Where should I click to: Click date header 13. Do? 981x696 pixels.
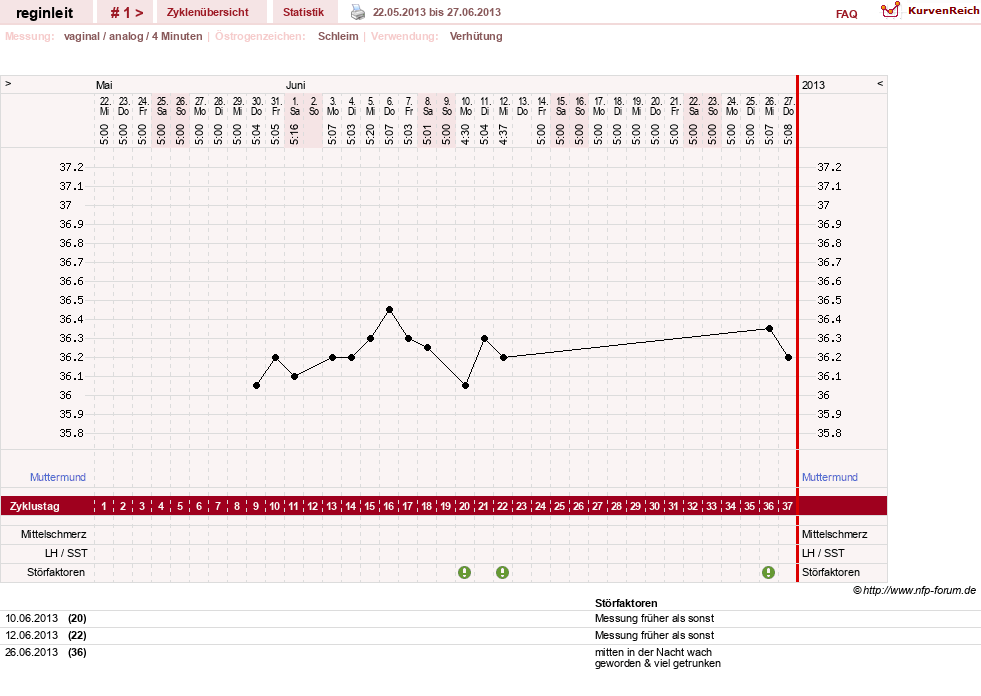point(522,106)
